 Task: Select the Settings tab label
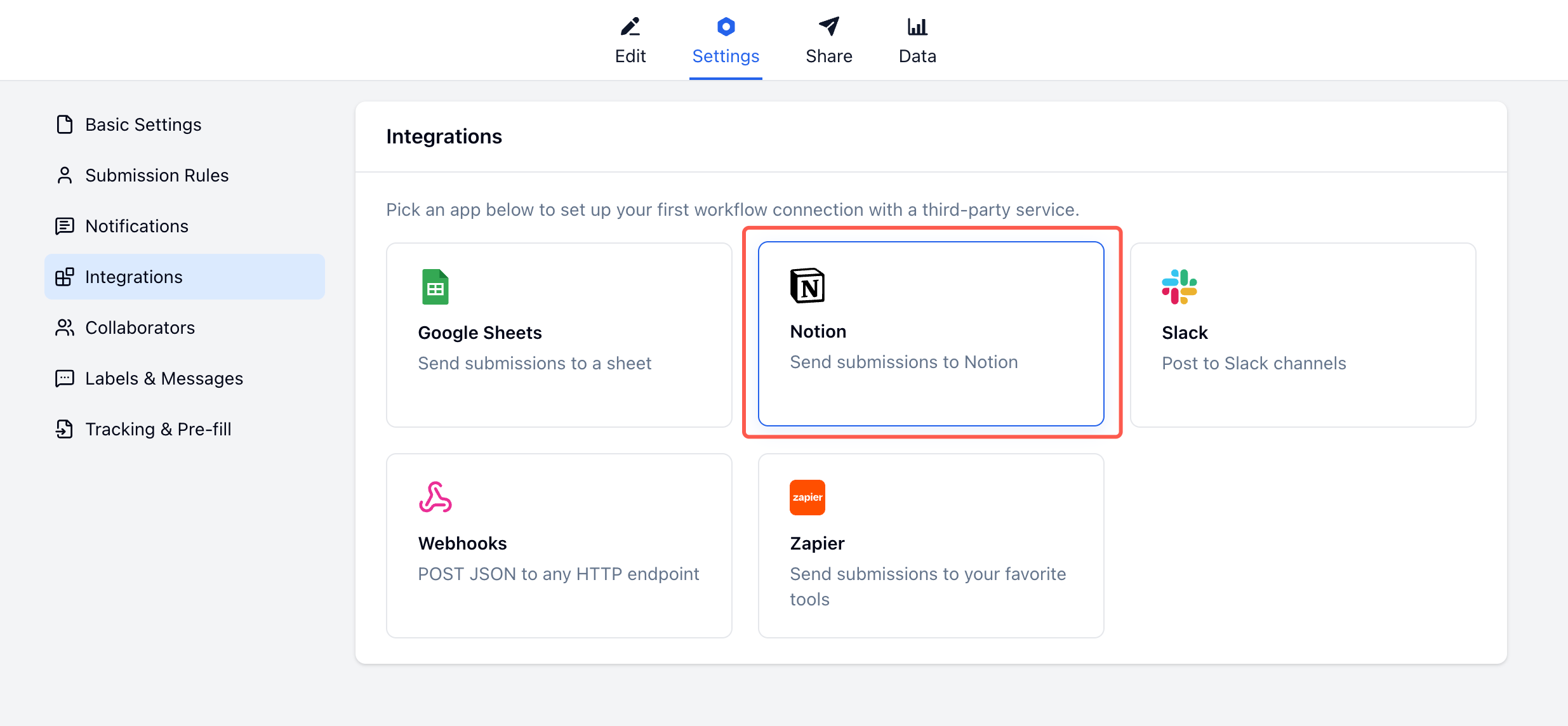point(726,56)
